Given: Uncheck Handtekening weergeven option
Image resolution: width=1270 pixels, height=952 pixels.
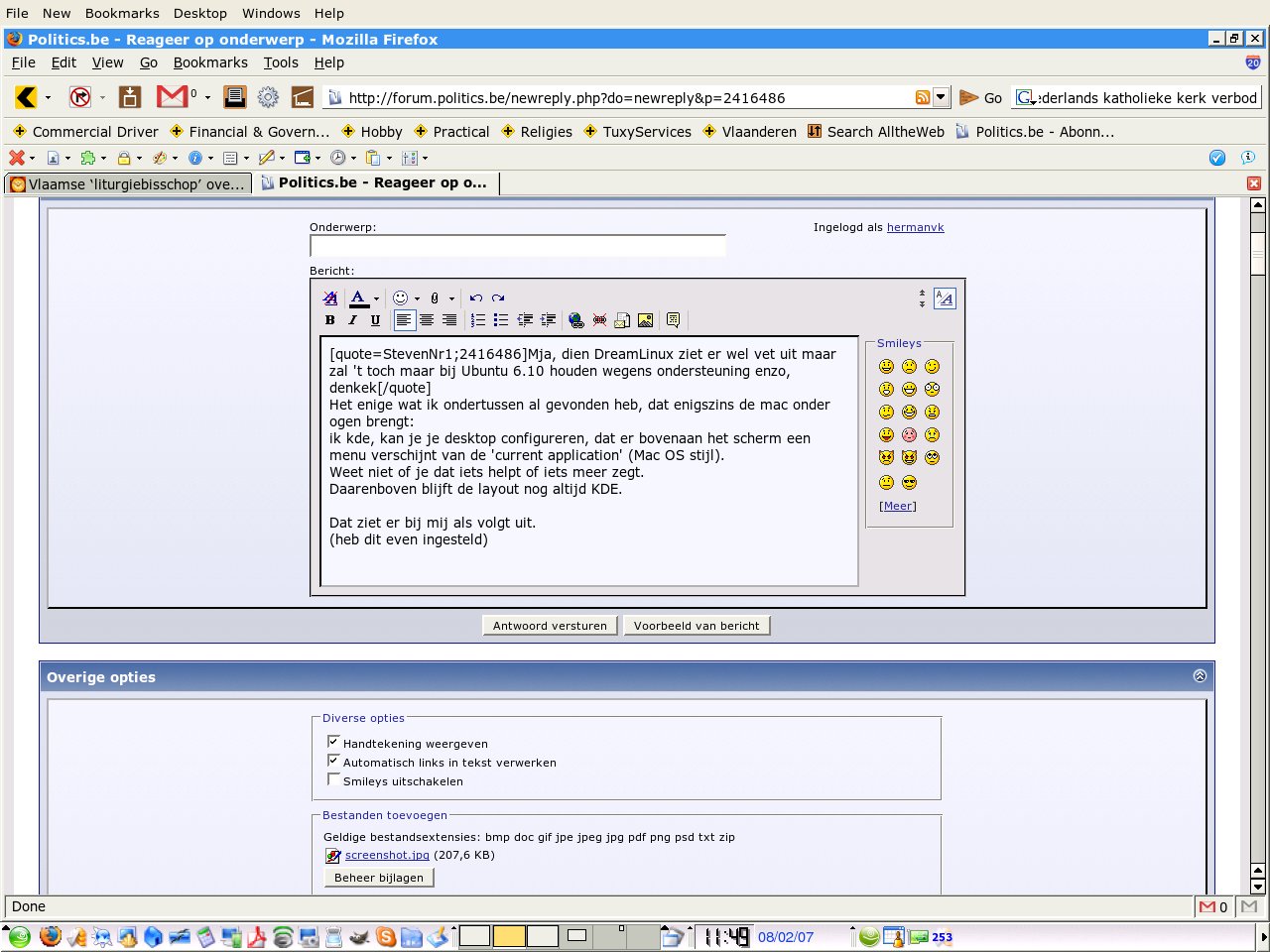Looking at the screenshot, I should click(x=333, y=742).
